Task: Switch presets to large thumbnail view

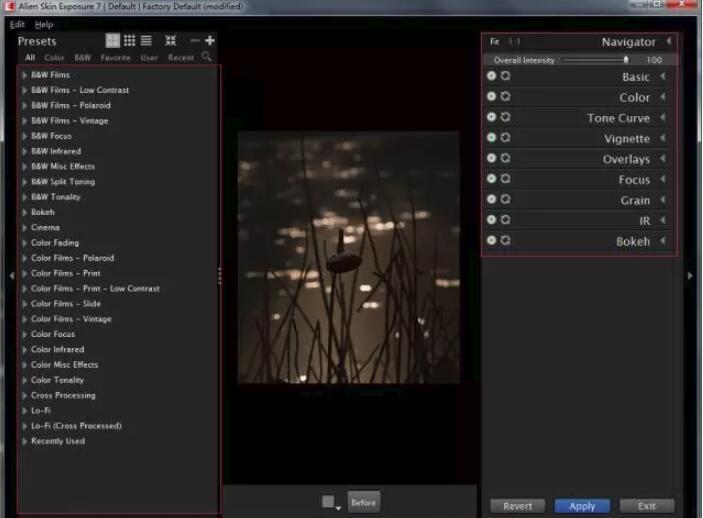Action: (113, 41)
